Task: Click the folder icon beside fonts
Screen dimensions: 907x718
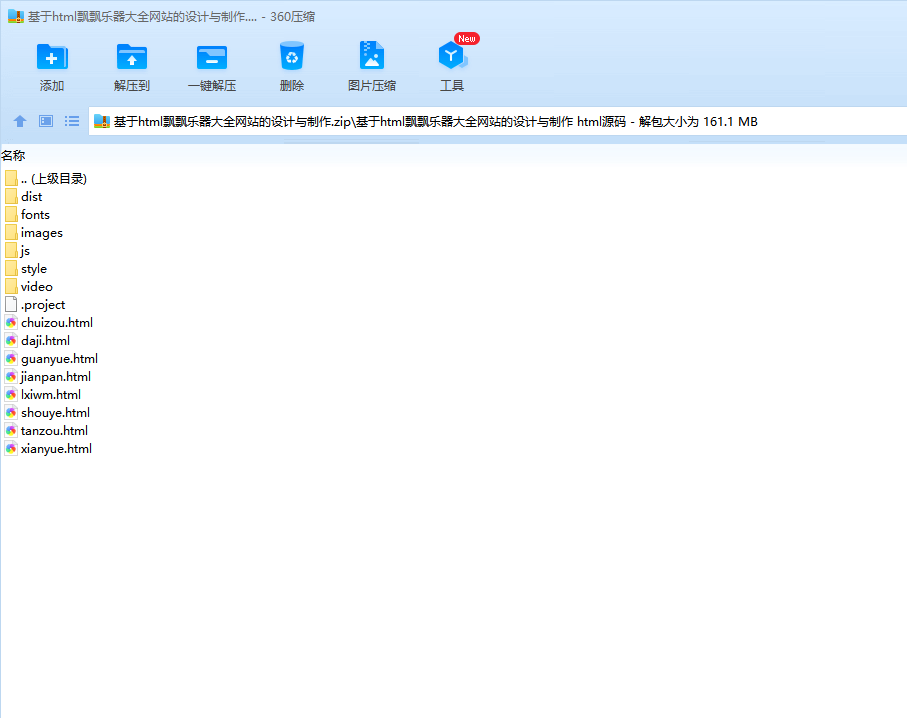Action: click(x=11, y=214)
